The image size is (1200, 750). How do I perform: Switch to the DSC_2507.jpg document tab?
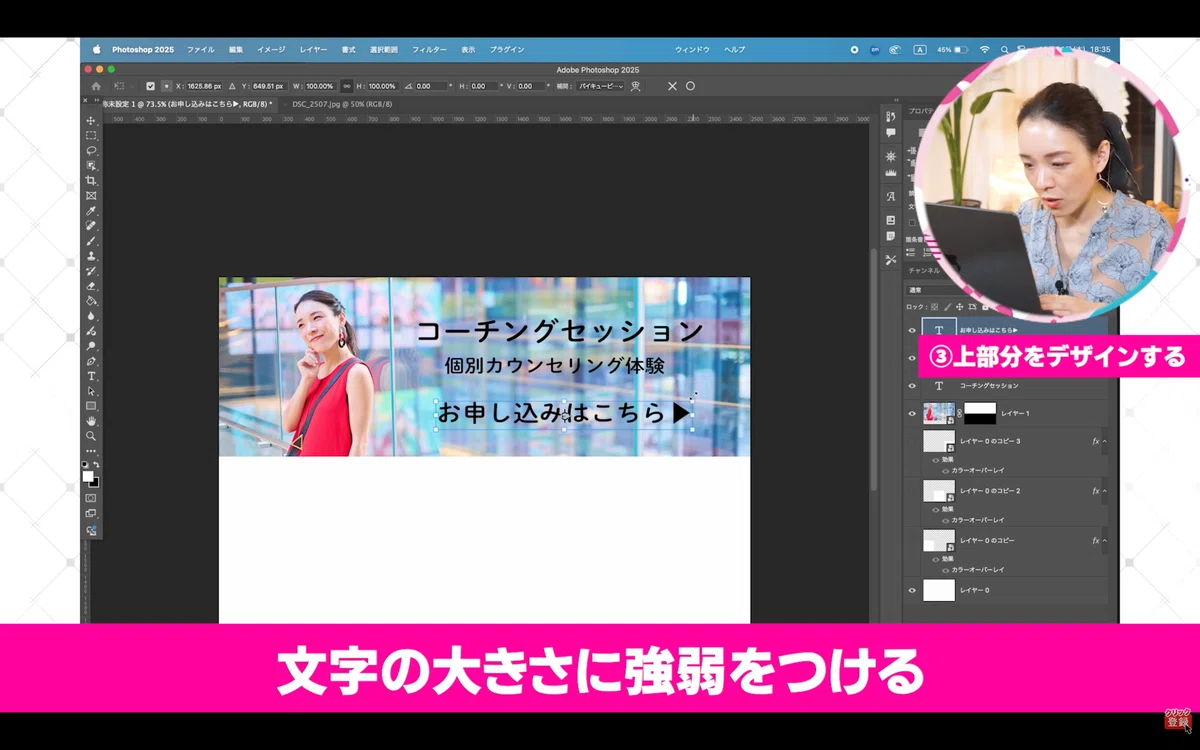click(341, 104)
